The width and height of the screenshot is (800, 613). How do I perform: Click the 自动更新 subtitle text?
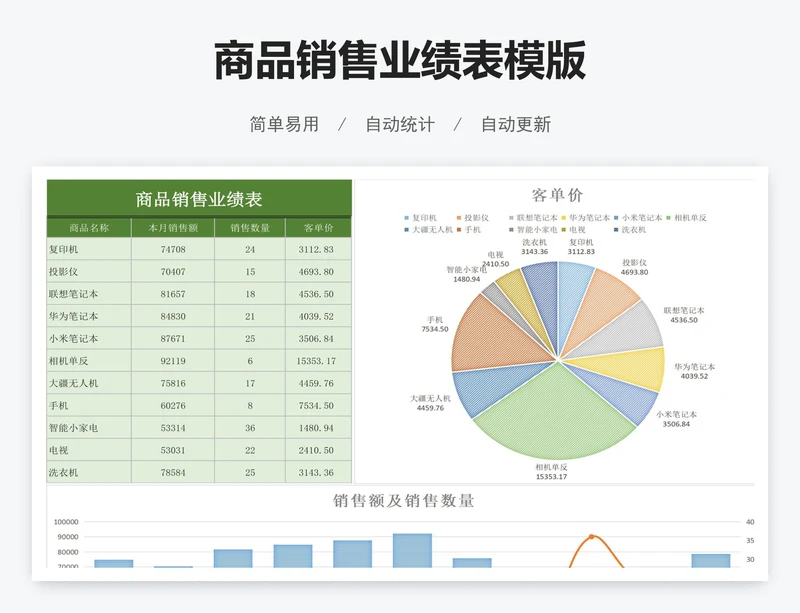click(516, 125)
